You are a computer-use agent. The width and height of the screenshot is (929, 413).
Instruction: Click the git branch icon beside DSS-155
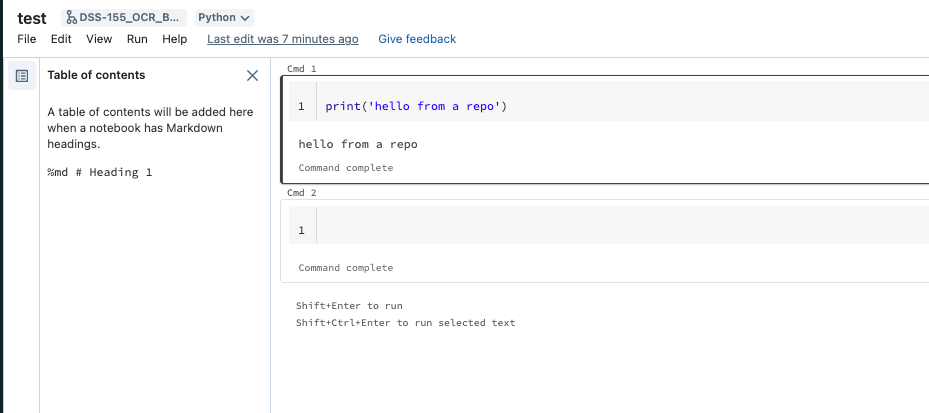coord(71,18)
